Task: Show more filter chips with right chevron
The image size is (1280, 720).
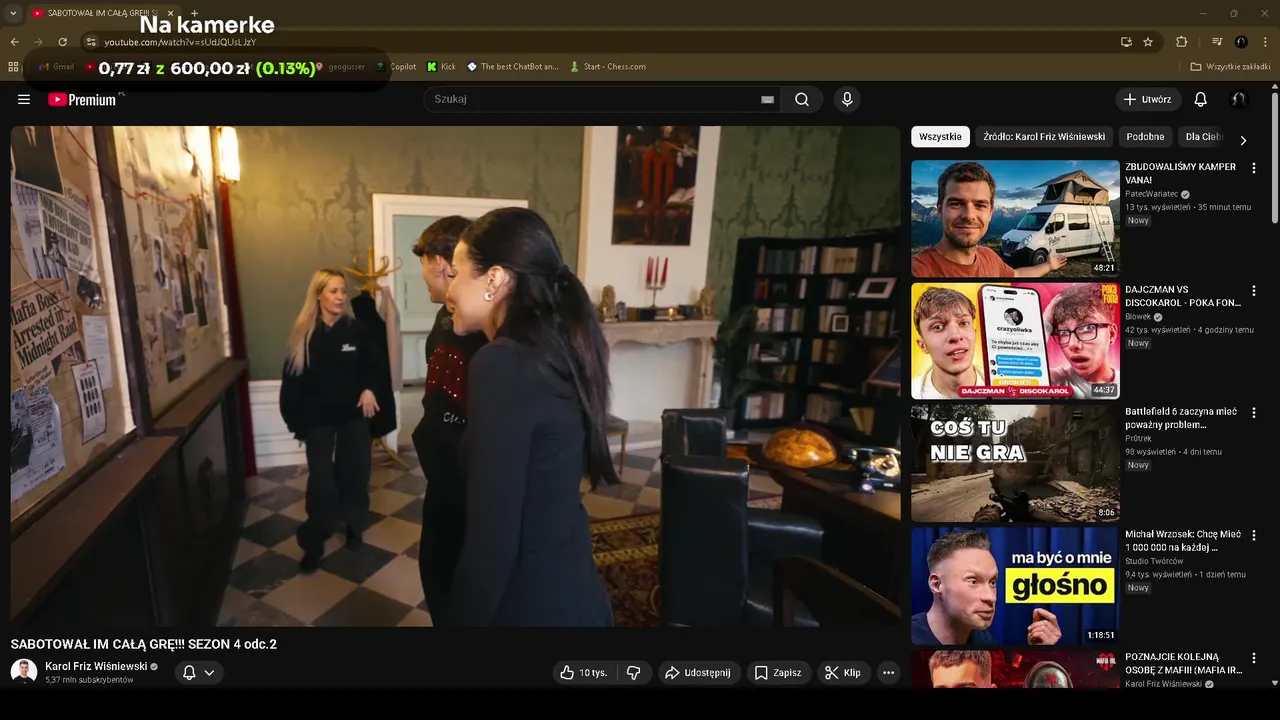Action: (x=1243, y=140)
